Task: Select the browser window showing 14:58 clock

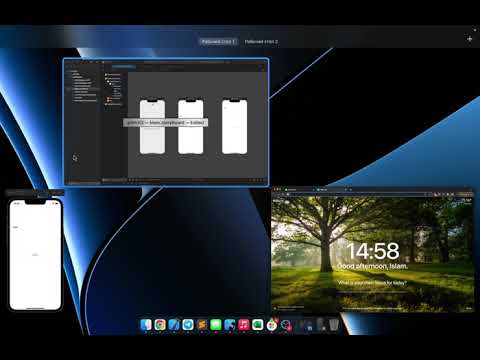Action: point(373,249)
